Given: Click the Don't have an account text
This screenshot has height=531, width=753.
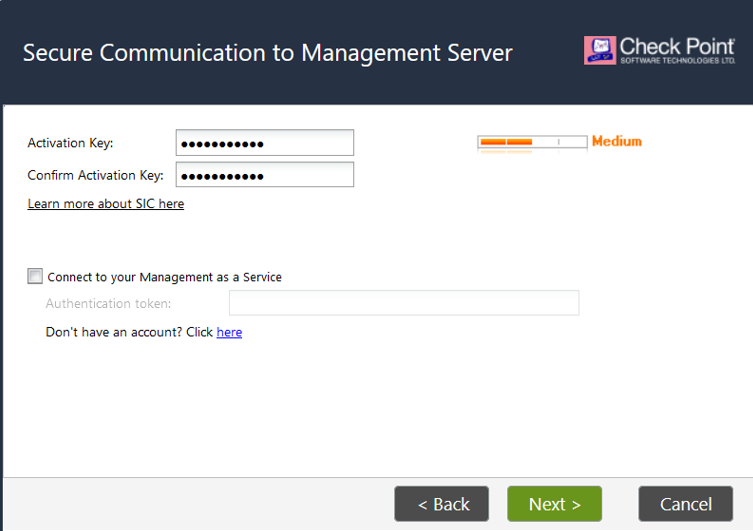Looking at the screenshot, I should [x=129, y=332].
